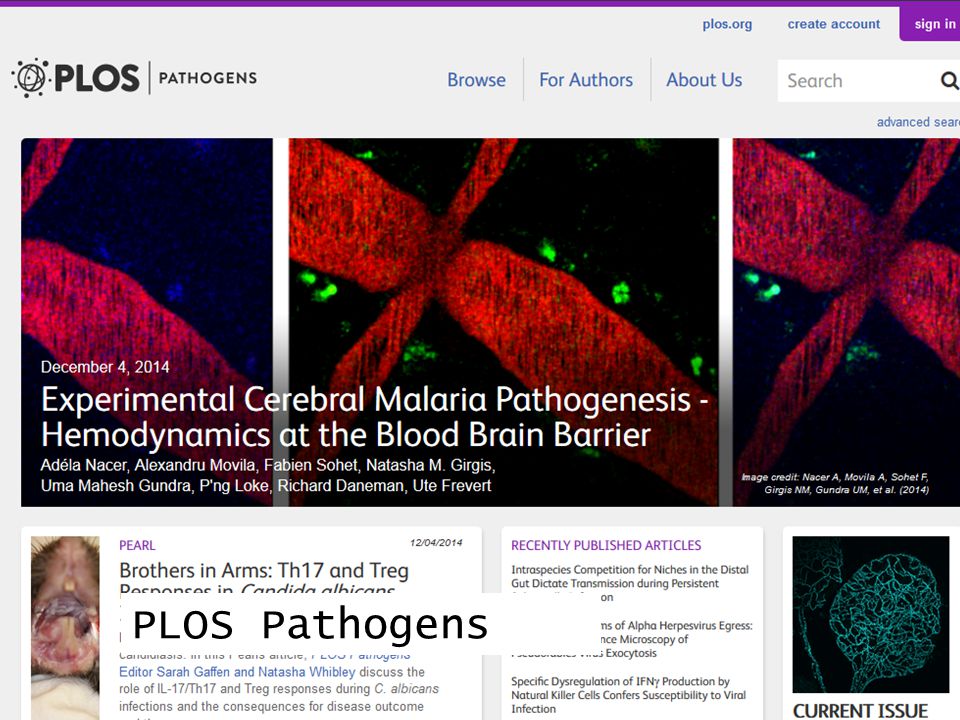This screenshot has height=720, width=960.
Task: Click the Recently Published Articles heading
Action: (606, 545)
